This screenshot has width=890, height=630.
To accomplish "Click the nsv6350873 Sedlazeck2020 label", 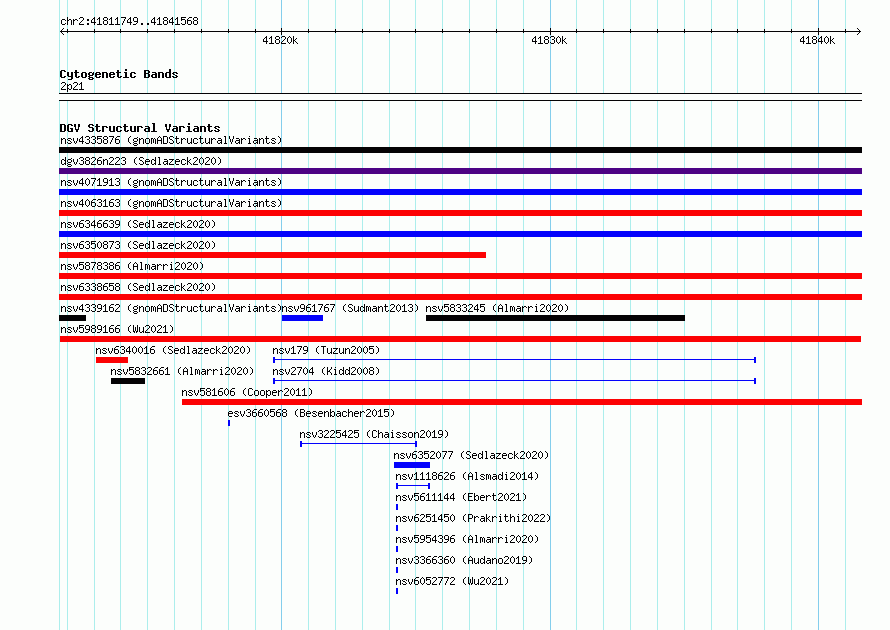I will pyautogui.click(x=138, y=245).
